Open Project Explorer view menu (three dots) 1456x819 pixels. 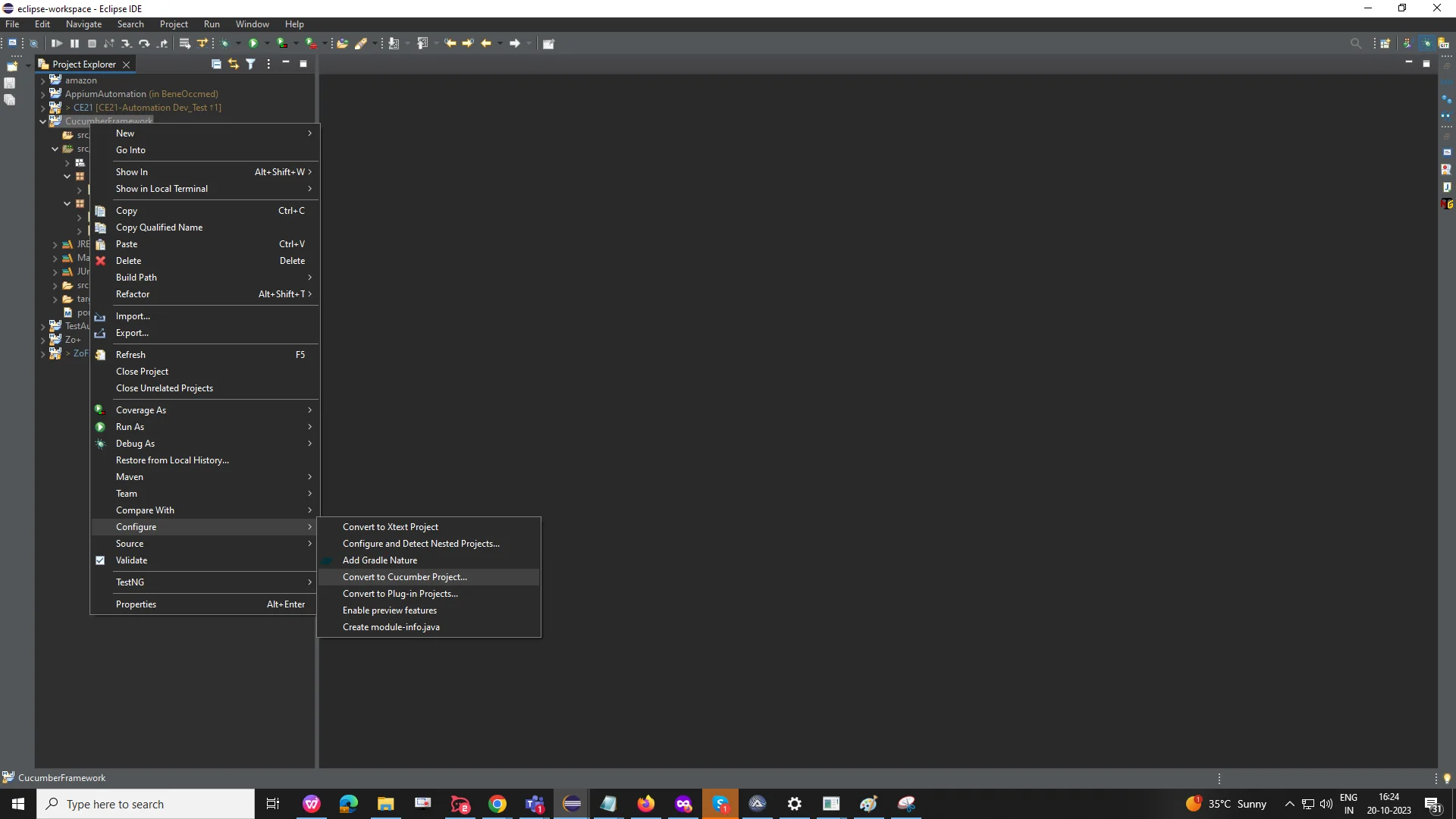[268, 64]
